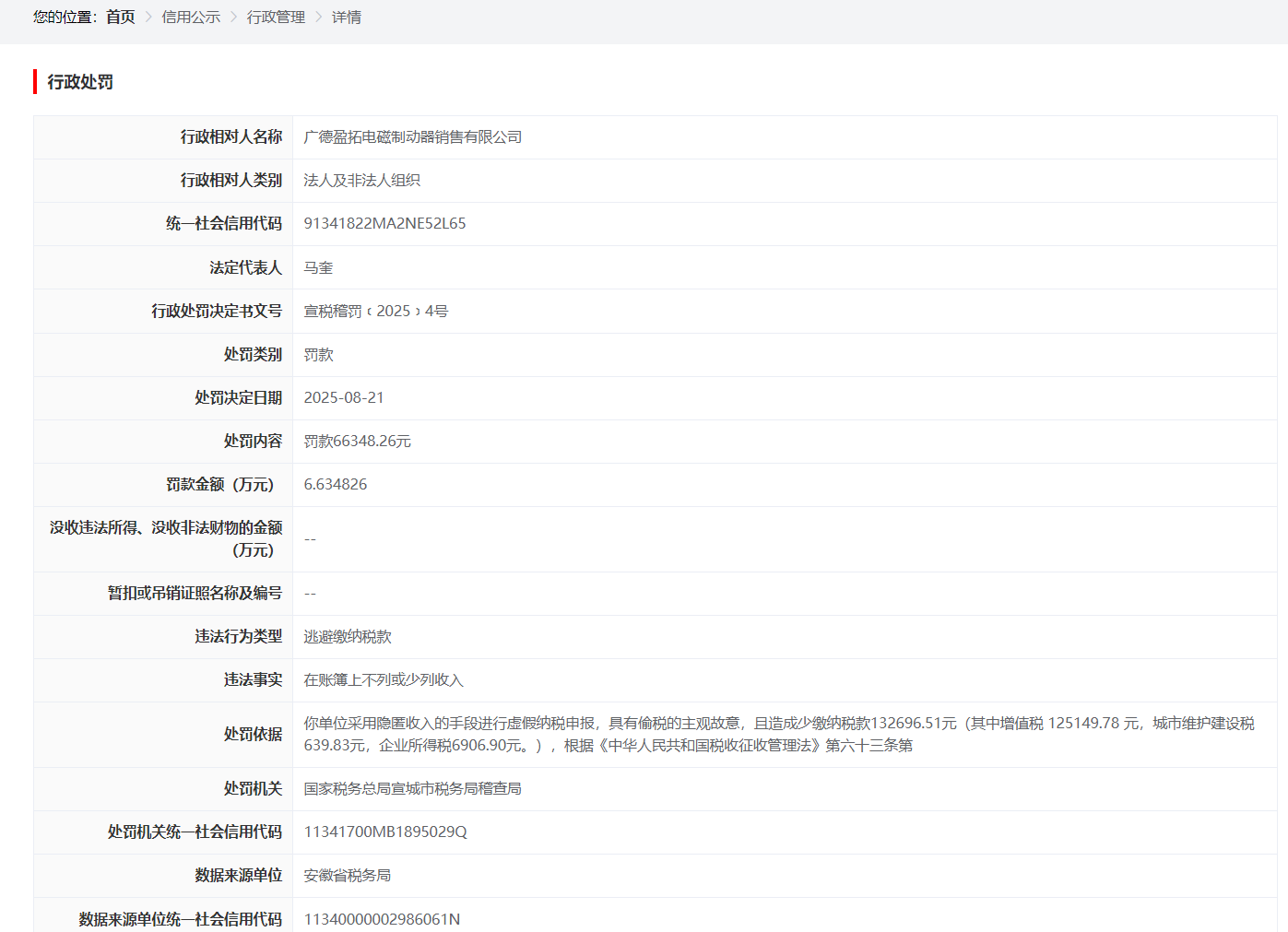Go to 首页 in the breadcrumb
1288x932 pixels.
point(120,18)
